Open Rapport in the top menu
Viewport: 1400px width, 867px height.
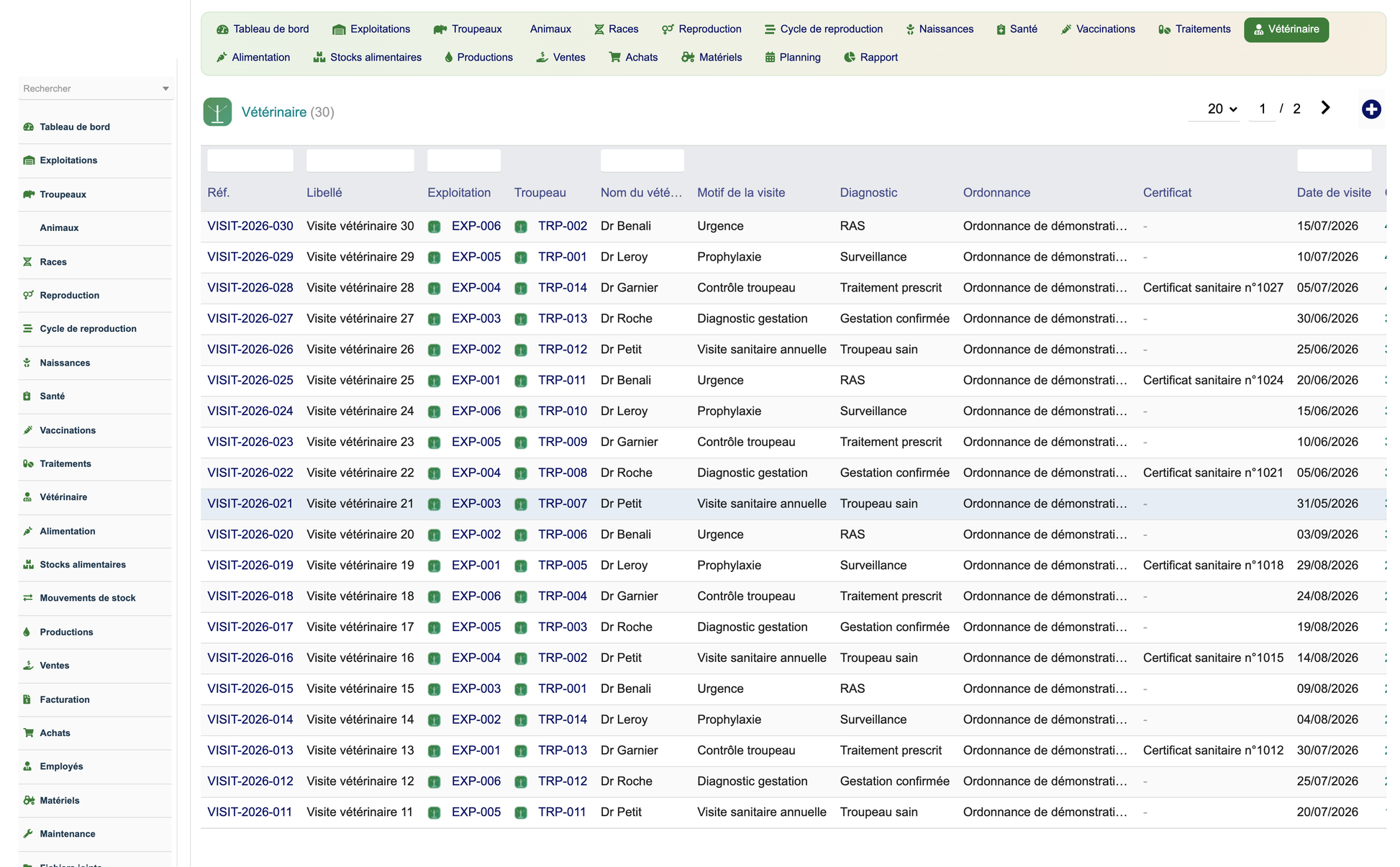tap(871, 58)
